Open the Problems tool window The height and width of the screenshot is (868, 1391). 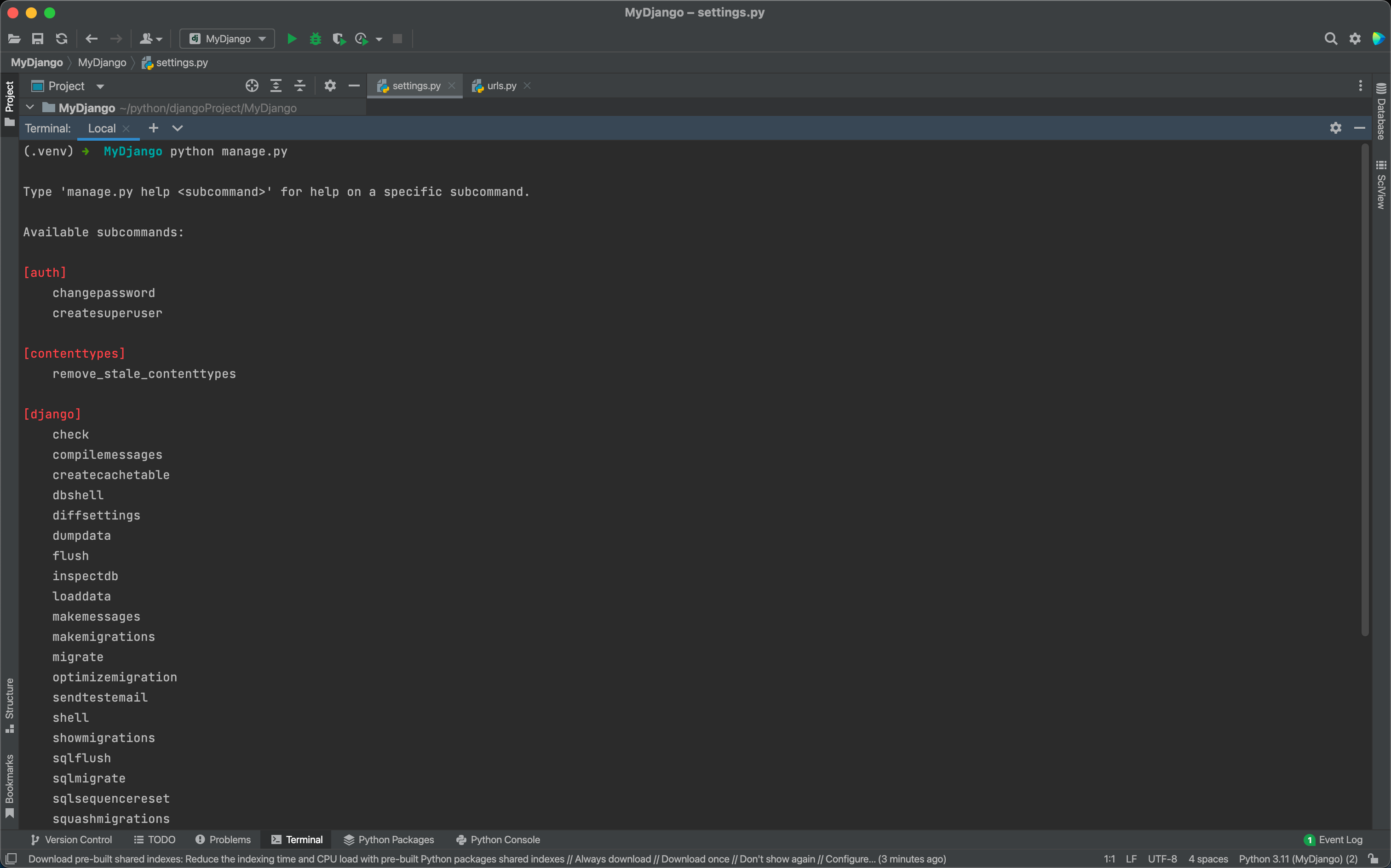coord(223,839)
